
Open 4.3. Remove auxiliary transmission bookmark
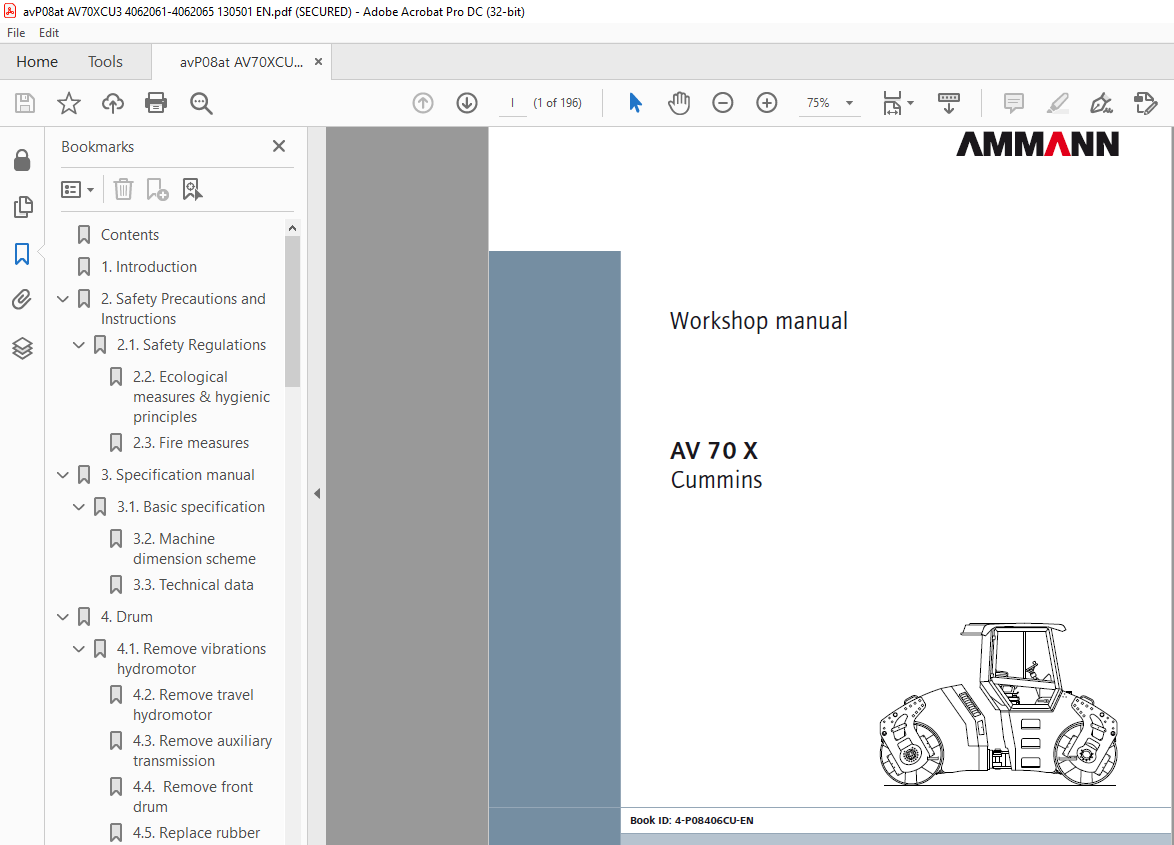click(x=202, y=751)
